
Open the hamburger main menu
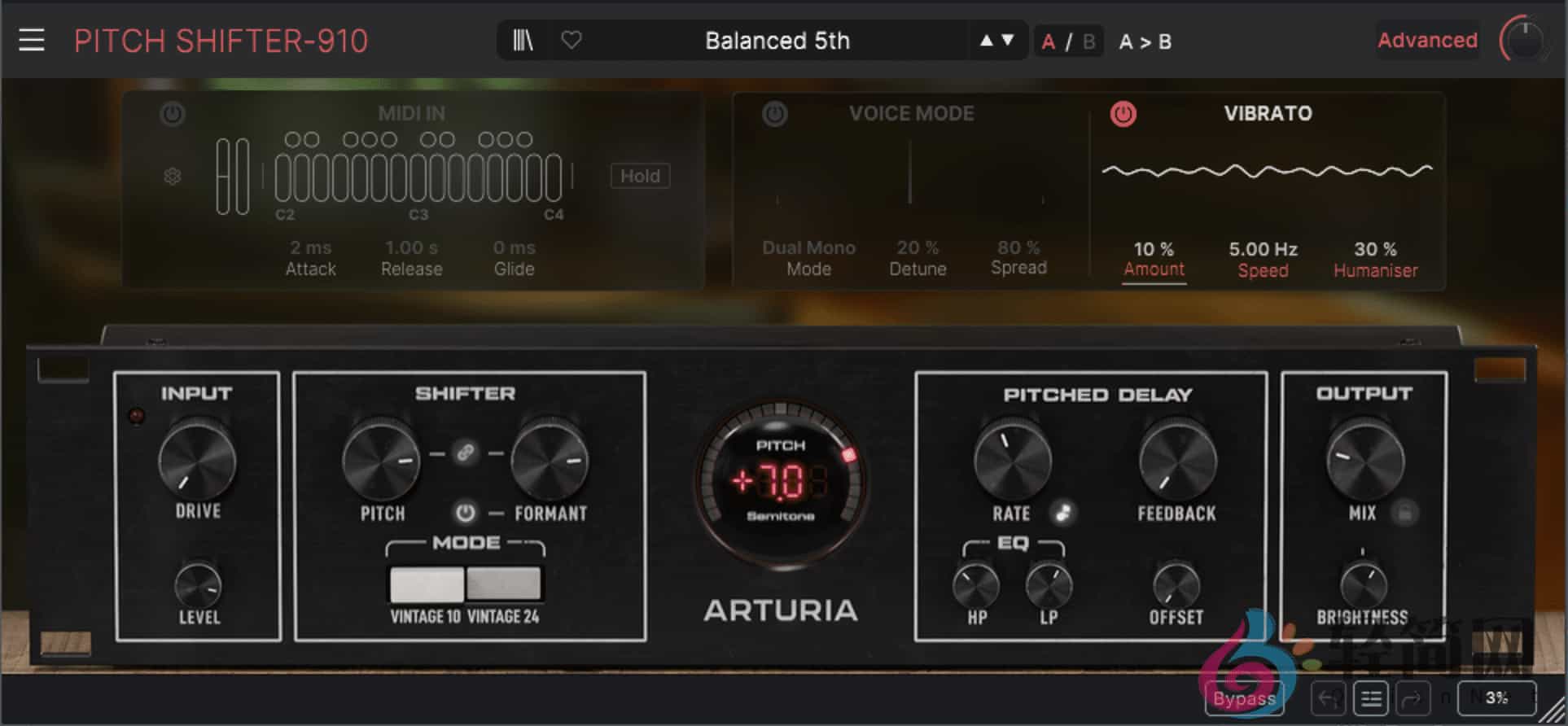click(32, 40)
